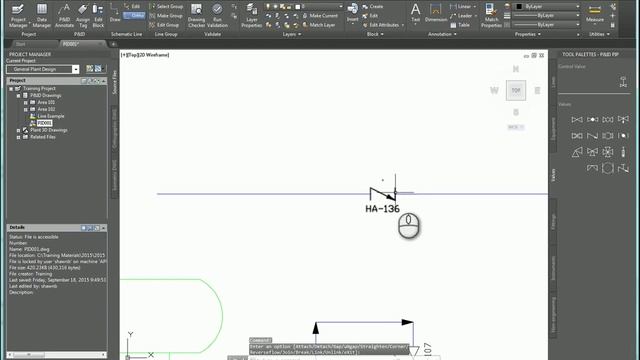This screenshot has height=360, width=640.
Task: Click the Match Properties tool
Action: click(x=491, y=16)
